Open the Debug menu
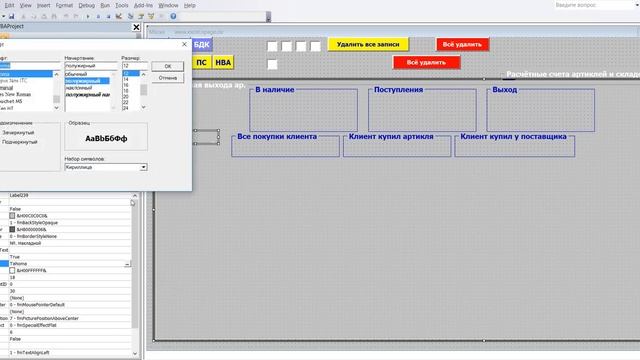Screen dimensions: 640x360 tap(87, 5)
